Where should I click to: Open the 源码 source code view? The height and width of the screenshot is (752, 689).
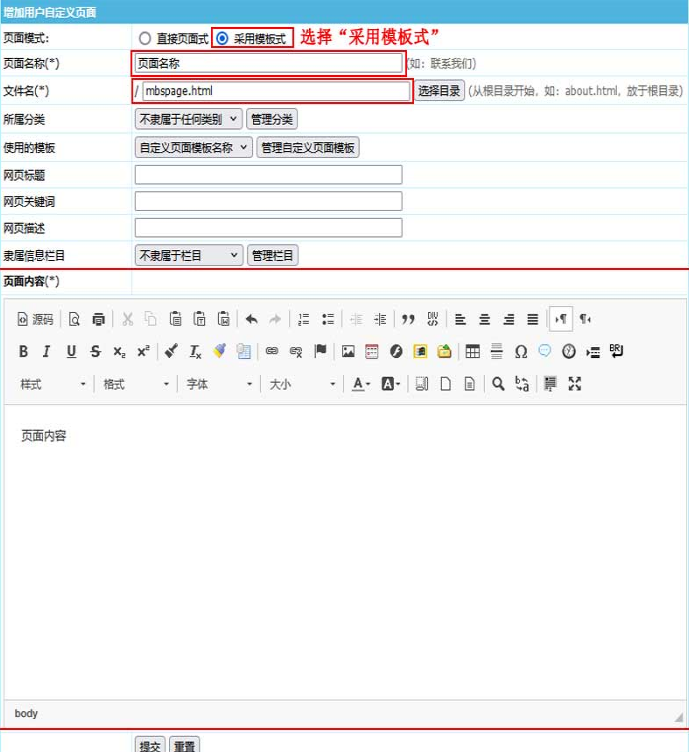35,319
